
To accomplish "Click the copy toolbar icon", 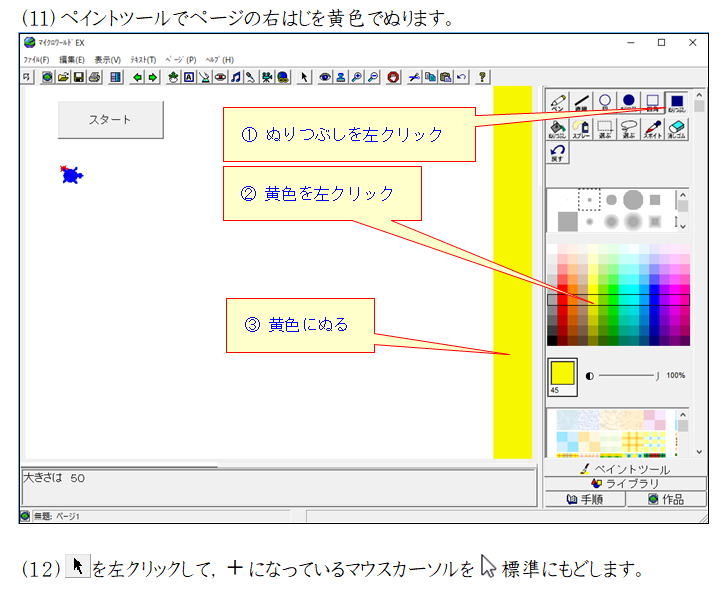I will tap(430, 77).
